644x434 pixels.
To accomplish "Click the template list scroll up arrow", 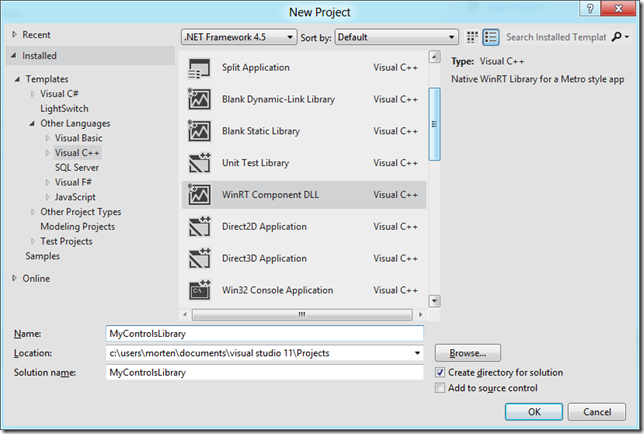I will tap(435, 57).
